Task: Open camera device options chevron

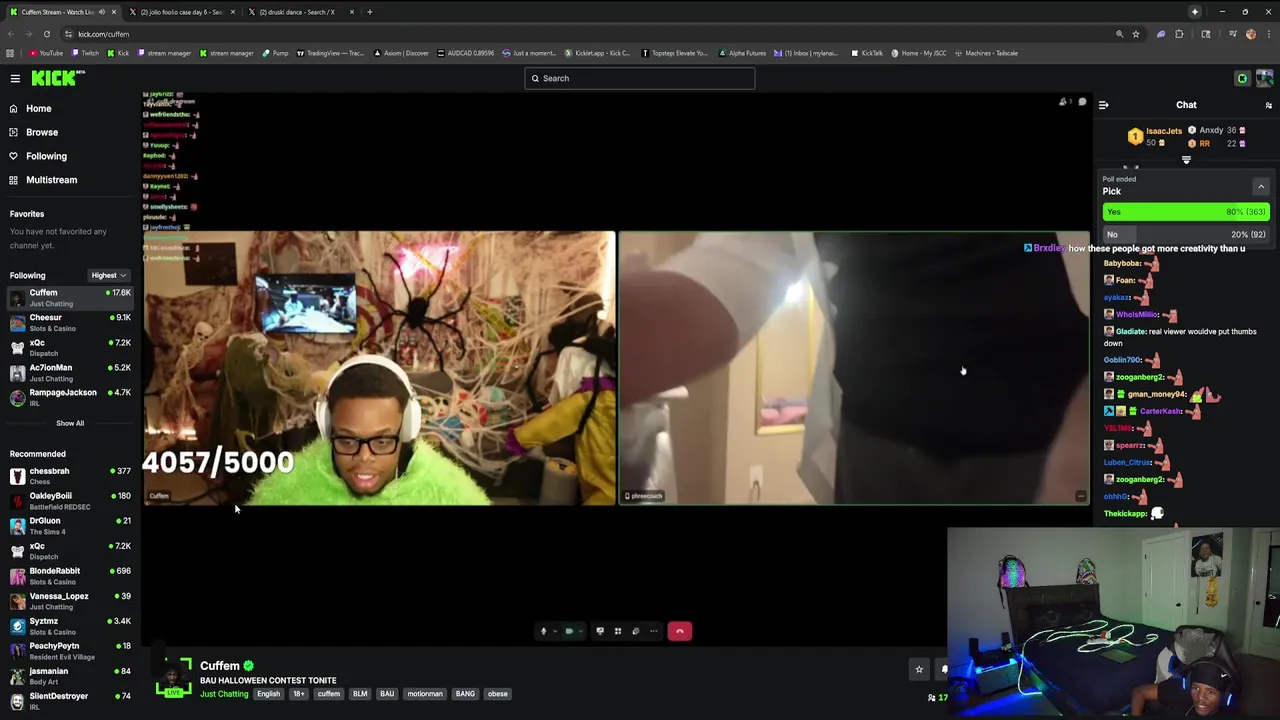Action: pos(582,631)
